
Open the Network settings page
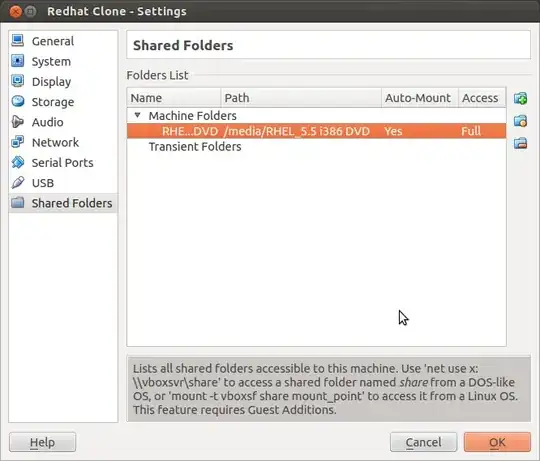coord(63,142)
